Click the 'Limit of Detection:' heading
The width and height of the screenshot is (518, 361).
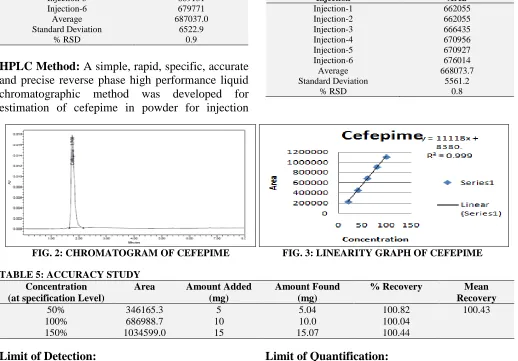pyautogui.click(x=48, y=356)
